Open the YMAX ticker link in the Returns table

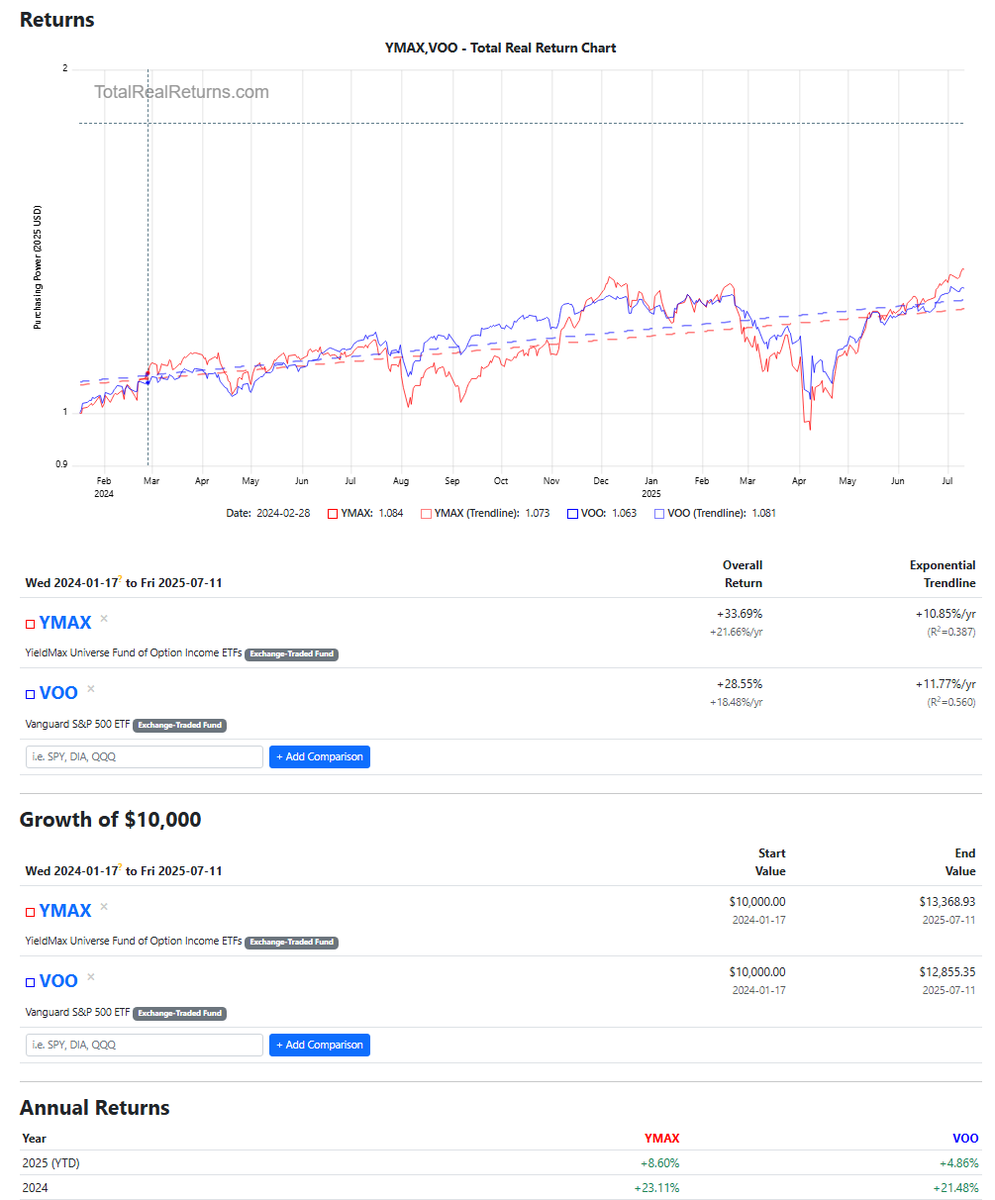tap(65, 622)
